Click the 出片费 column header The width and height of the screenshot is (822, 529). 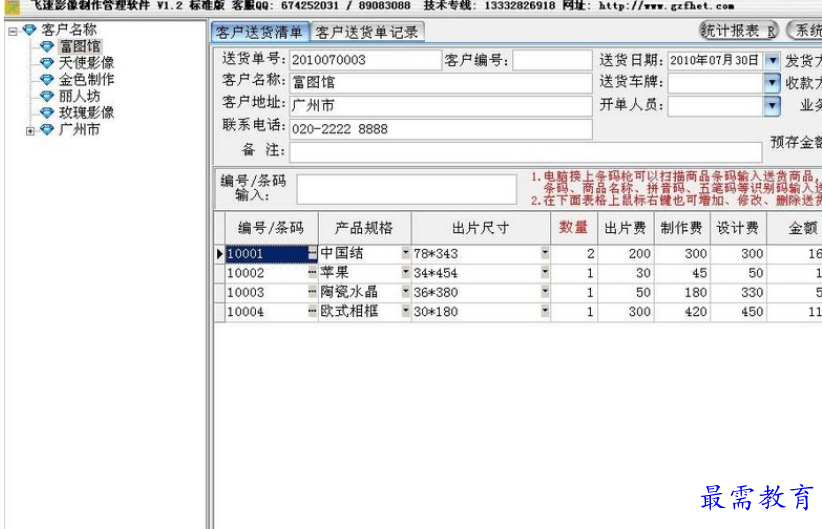(x=625, y=228)
